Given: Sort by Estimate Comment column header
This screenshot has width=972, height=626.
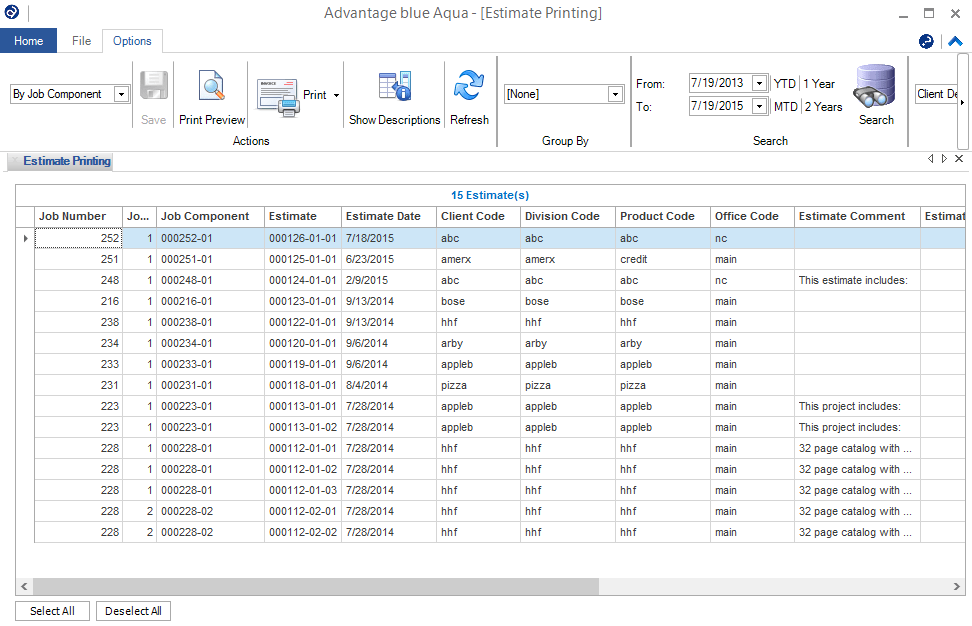Looking at the screenshot, I should [857, 216].
